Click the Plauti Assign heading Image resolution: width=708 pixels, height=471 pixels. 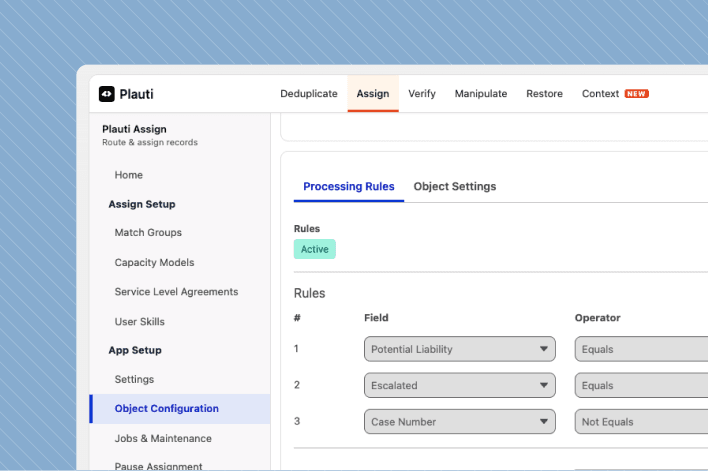[x=134, y=129]
